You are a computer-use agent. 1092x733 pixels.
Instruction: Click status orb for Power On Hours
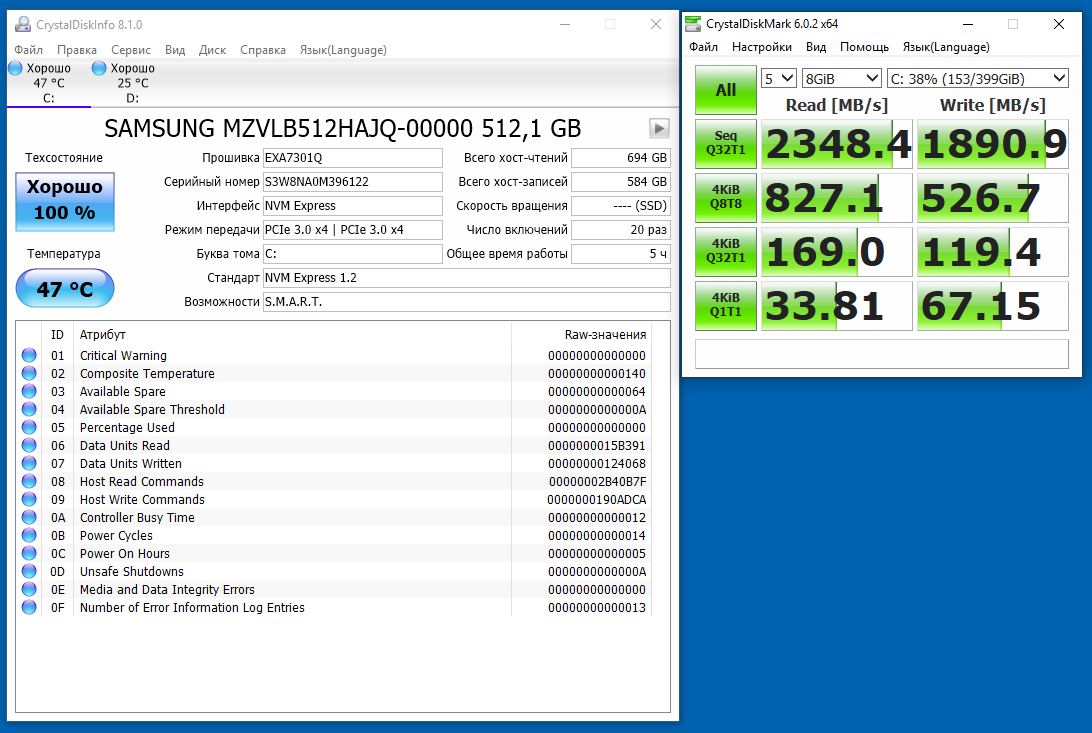29,553
